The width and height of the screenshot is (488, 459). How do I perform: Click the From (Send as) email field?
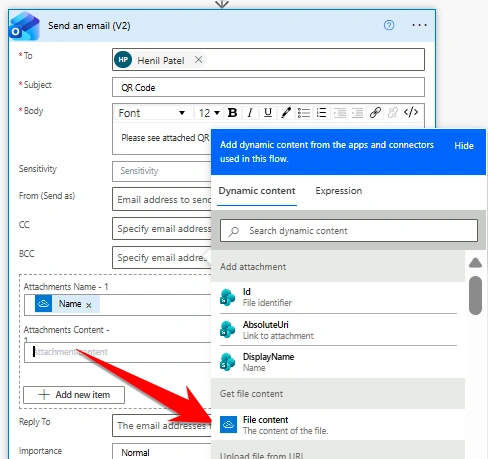(x=162, y=199)
